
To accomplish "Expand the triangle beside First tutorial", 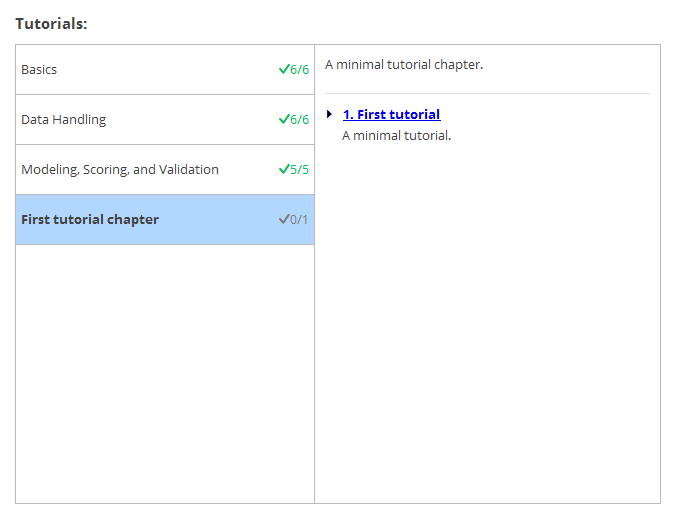I will click(x=330, y=114).
